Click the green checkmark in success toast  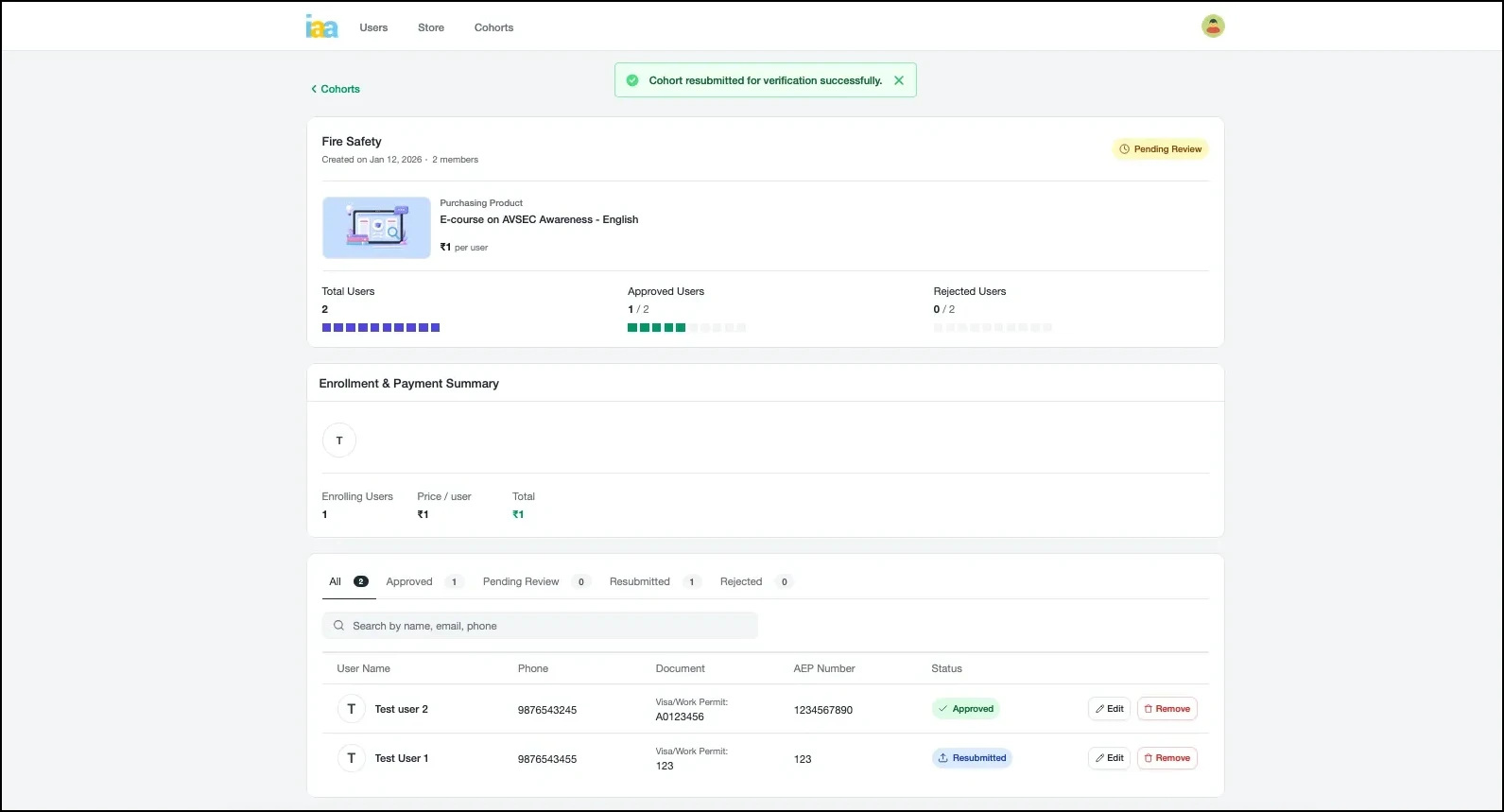point(632,80)
